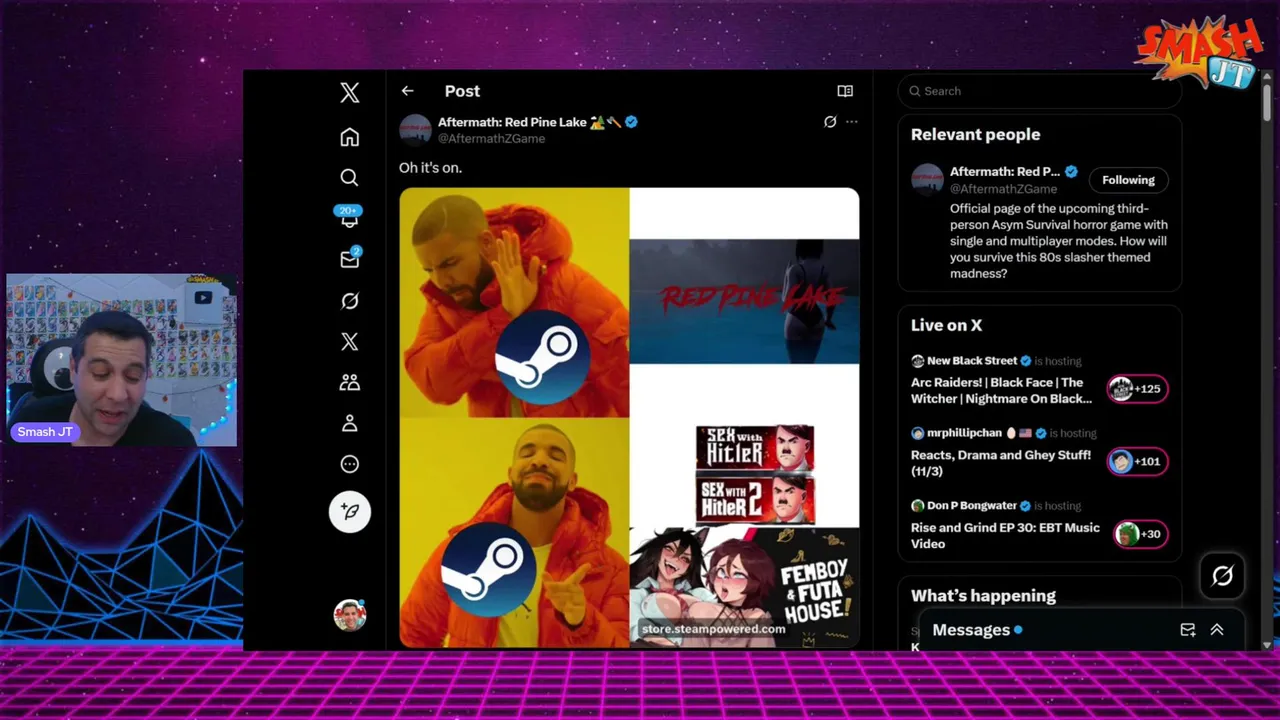This screenshot has height=720, width=1280.
Task: Click the +125 listeners badge
Action: coord(1137,389)
